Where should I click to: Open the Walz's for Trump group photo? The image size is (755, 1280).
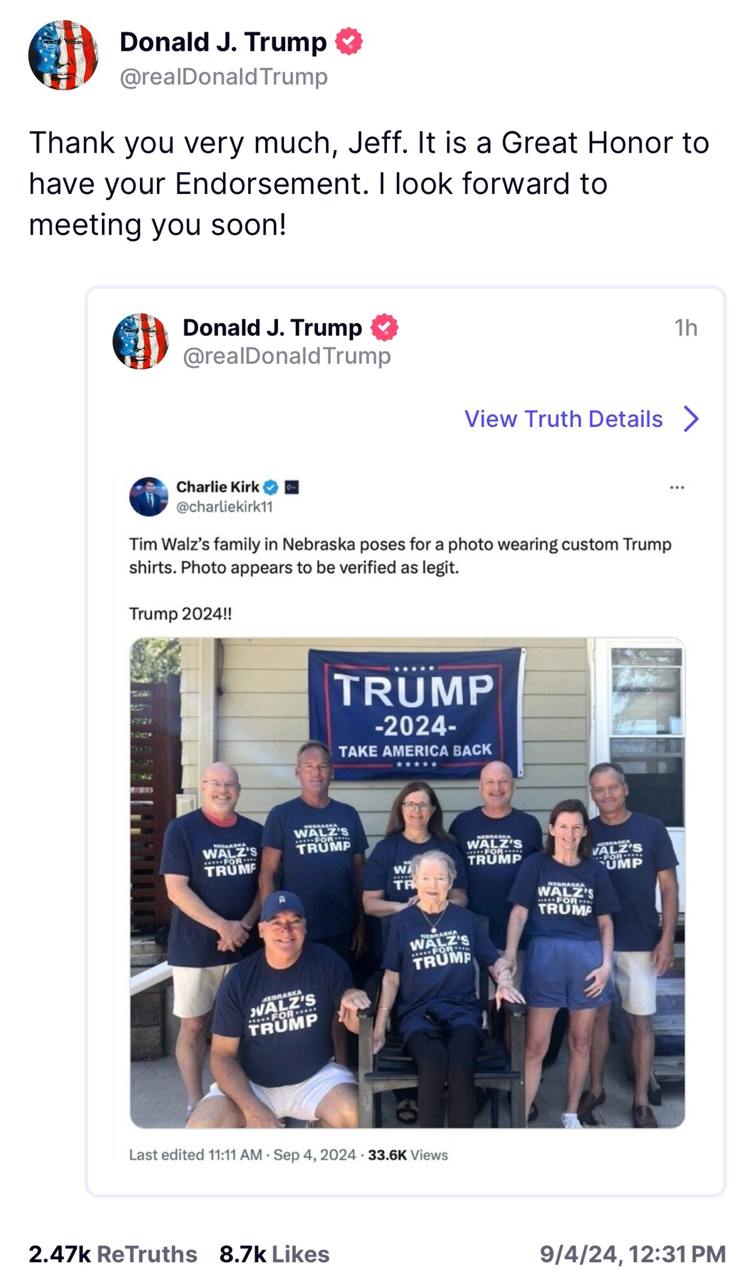click(407, 882)
